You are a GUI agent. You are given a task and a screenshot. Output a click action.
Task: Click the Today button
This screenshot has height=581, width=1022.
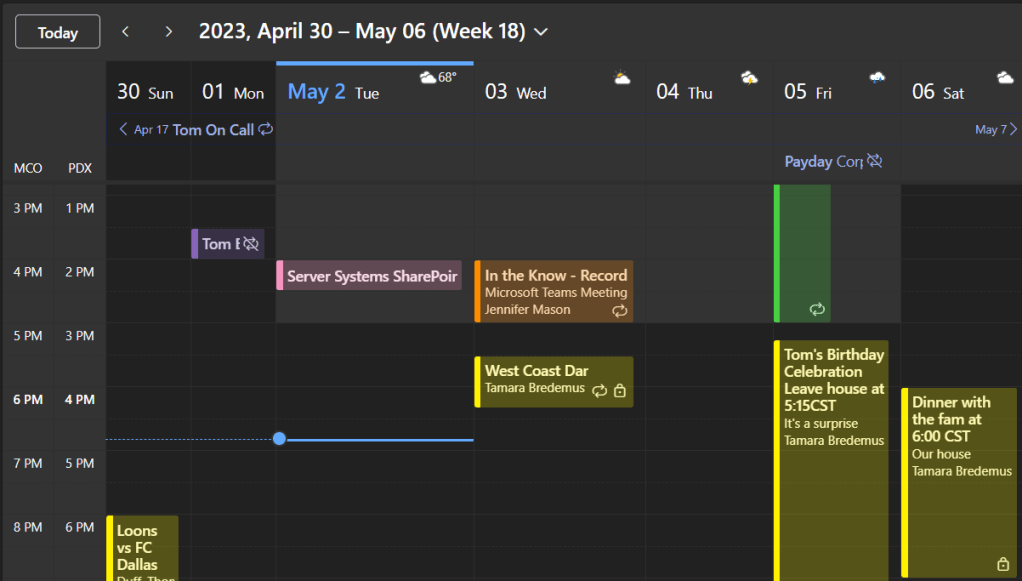click(57, 32)
